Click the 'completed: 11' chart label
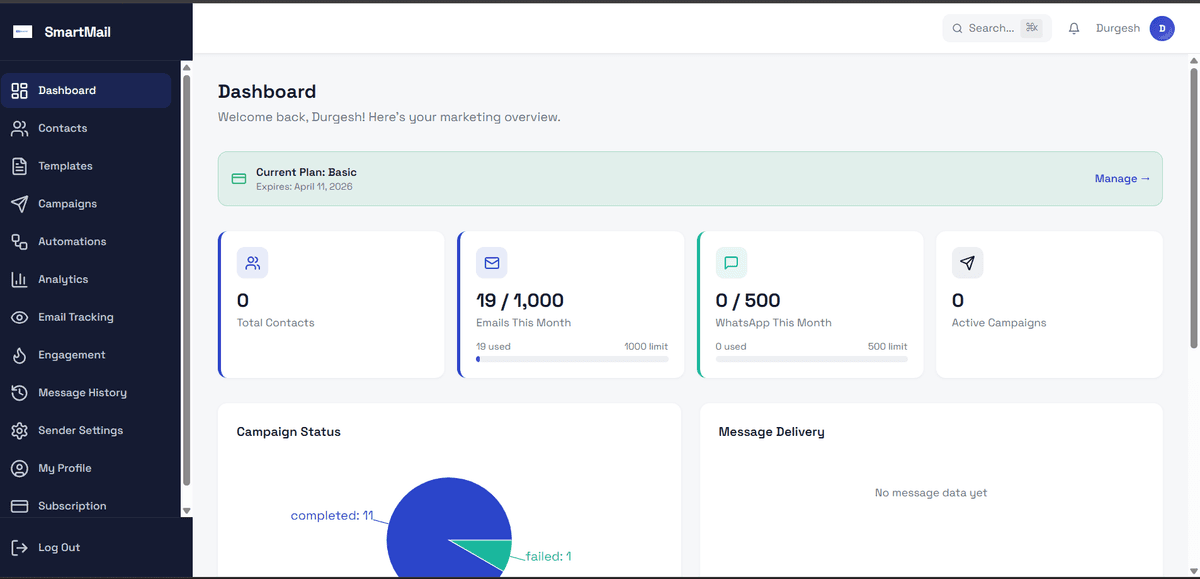Screen dimensions: 1200x579 pos(332,516)
